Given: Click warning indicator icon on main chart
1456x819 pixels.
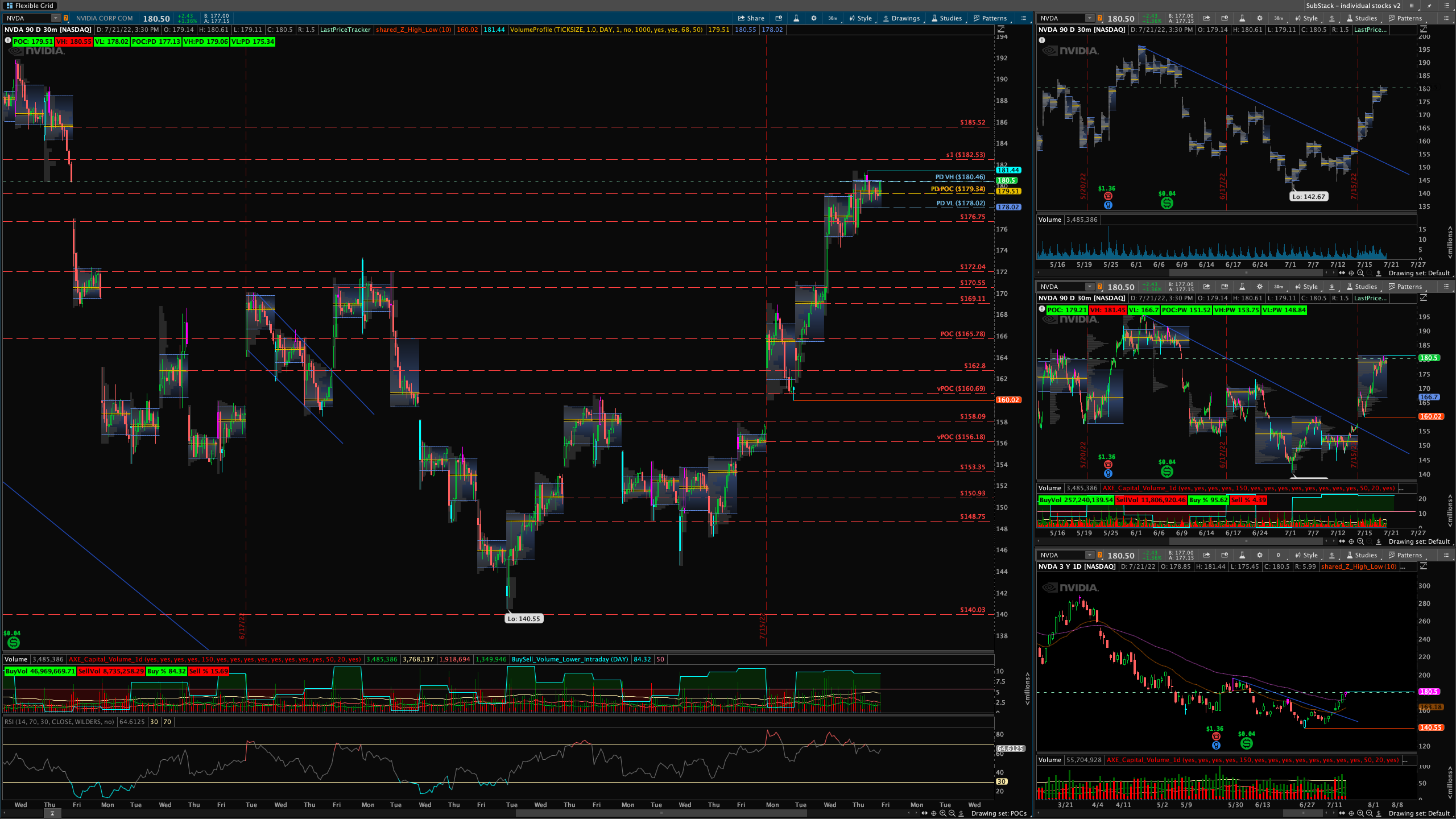Looking at the screenshot, I should click(x=7, y=40).
